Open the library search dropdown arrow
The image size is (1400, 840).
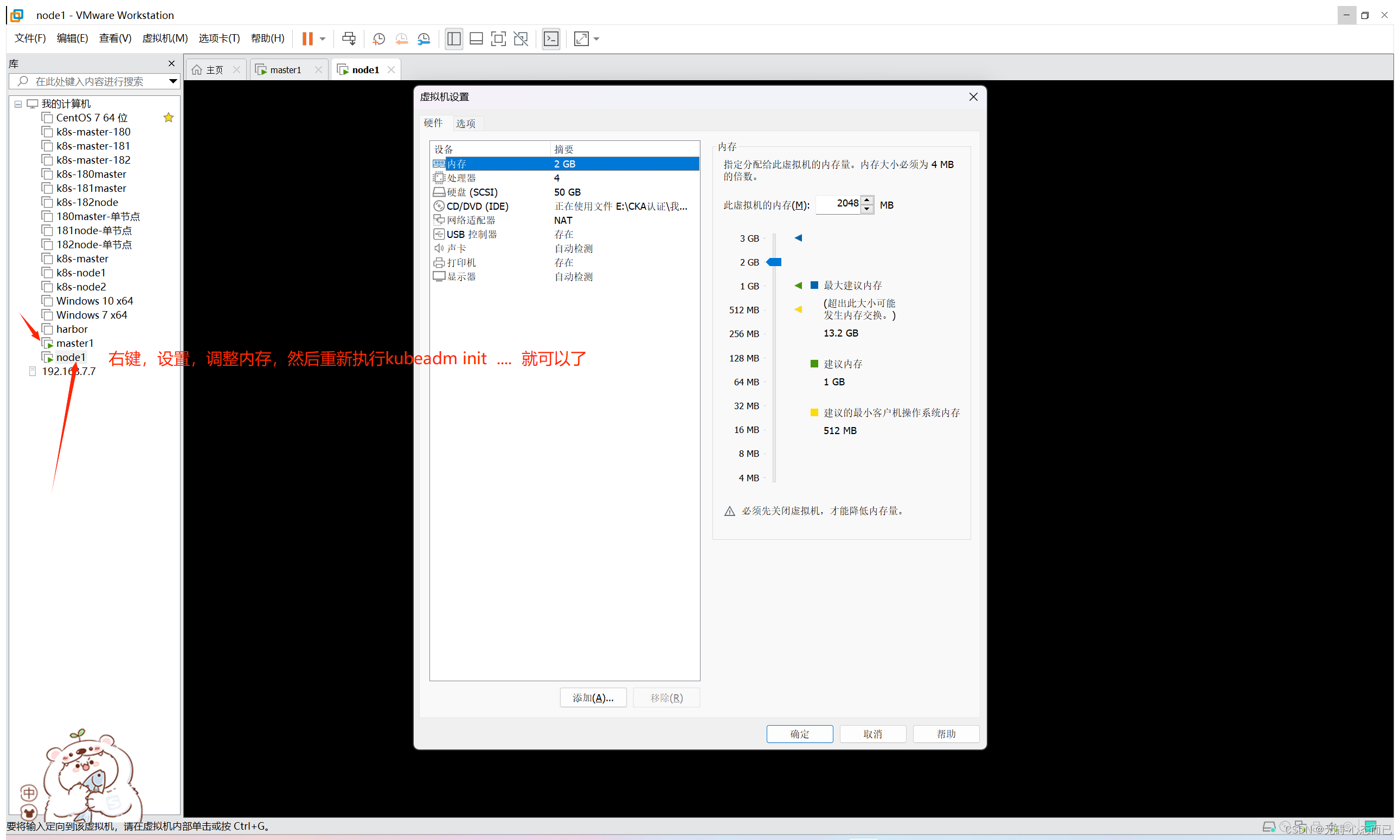174,81
